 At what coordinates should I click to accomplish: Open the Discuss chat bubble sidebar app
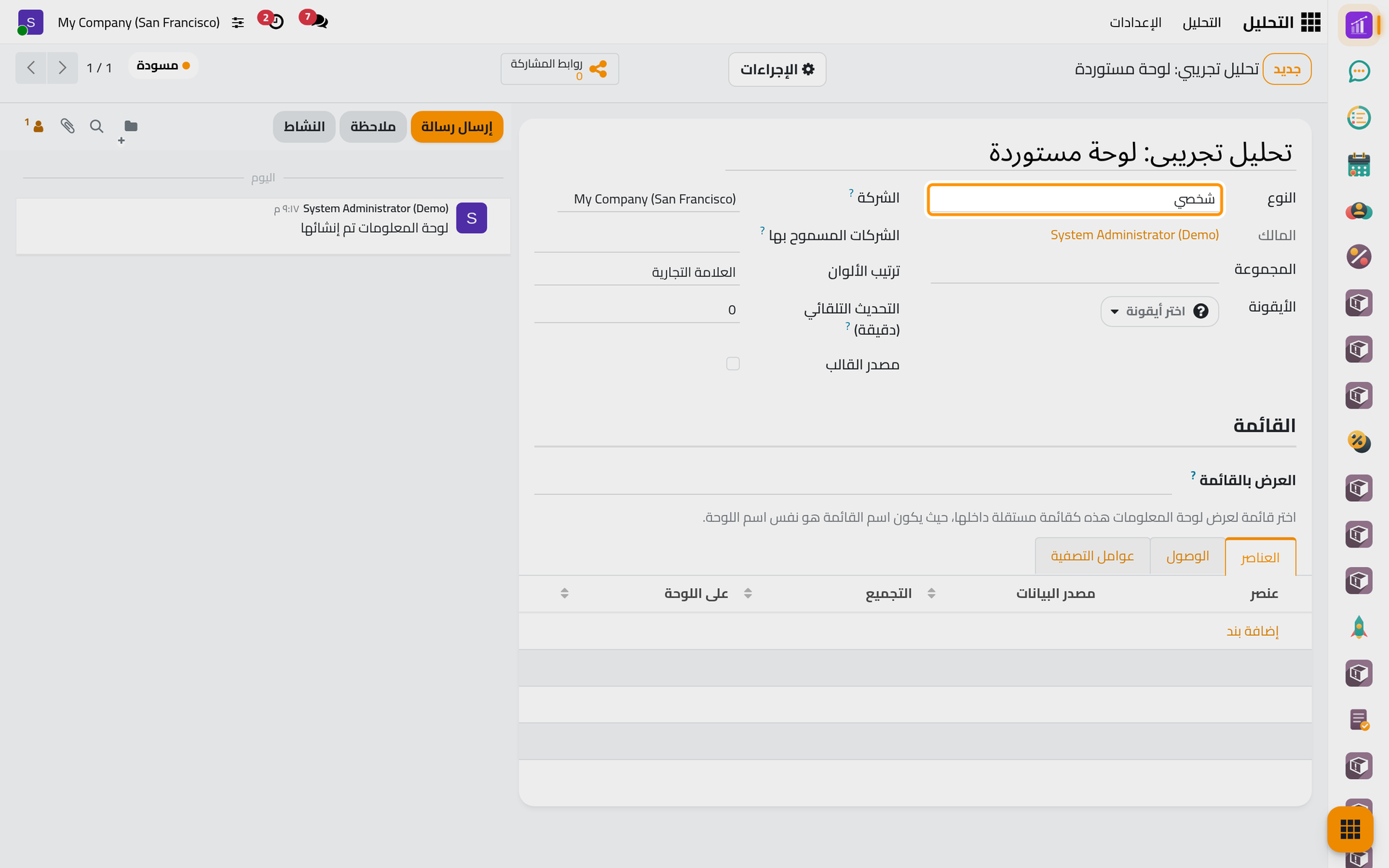click(x=1359, y=71)
